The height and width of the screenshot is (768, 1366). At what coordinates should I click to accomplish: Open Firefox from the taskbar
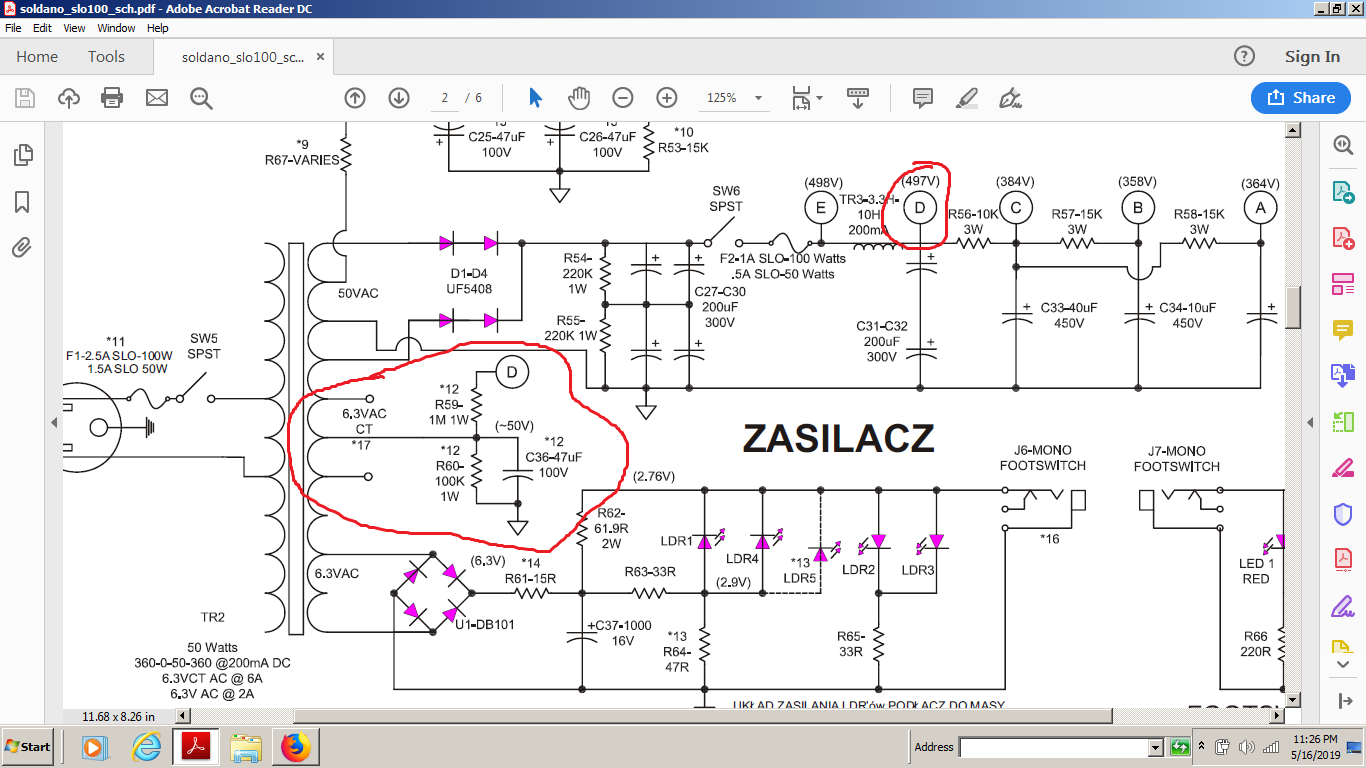(x=295, y=747)
